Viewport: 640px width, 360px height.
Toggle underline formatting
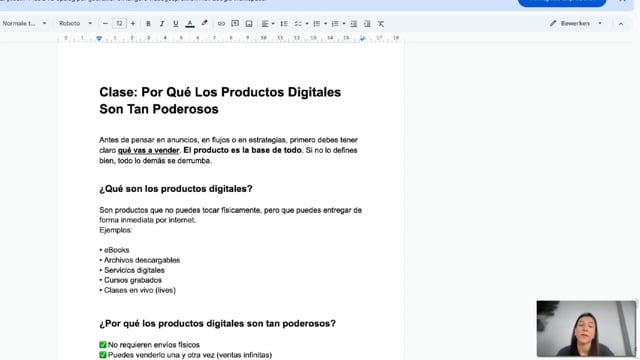pyautogui.click(x=176, y=24)
